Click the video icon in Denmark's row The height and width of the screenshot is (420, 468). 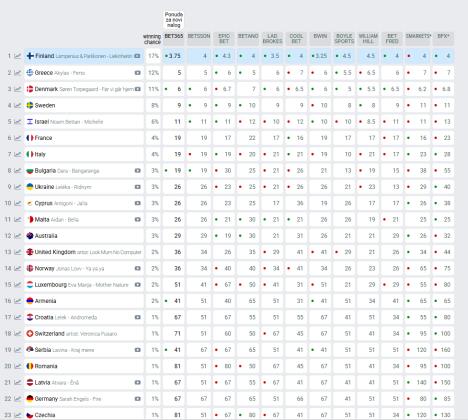pos(137,89)
